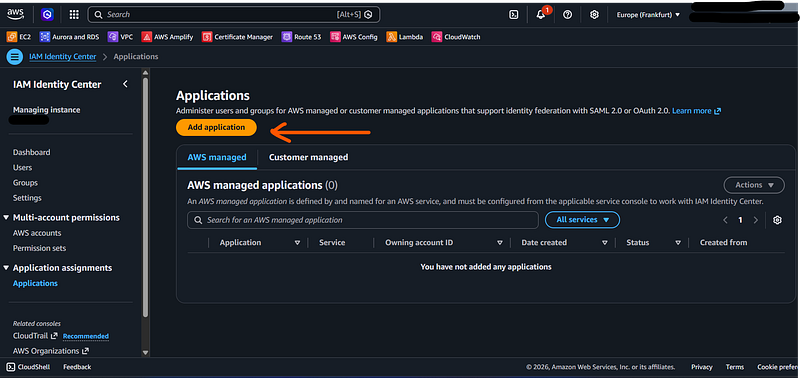
Task: Open the Privacy link in footer
Action: (x=702, y=367)
